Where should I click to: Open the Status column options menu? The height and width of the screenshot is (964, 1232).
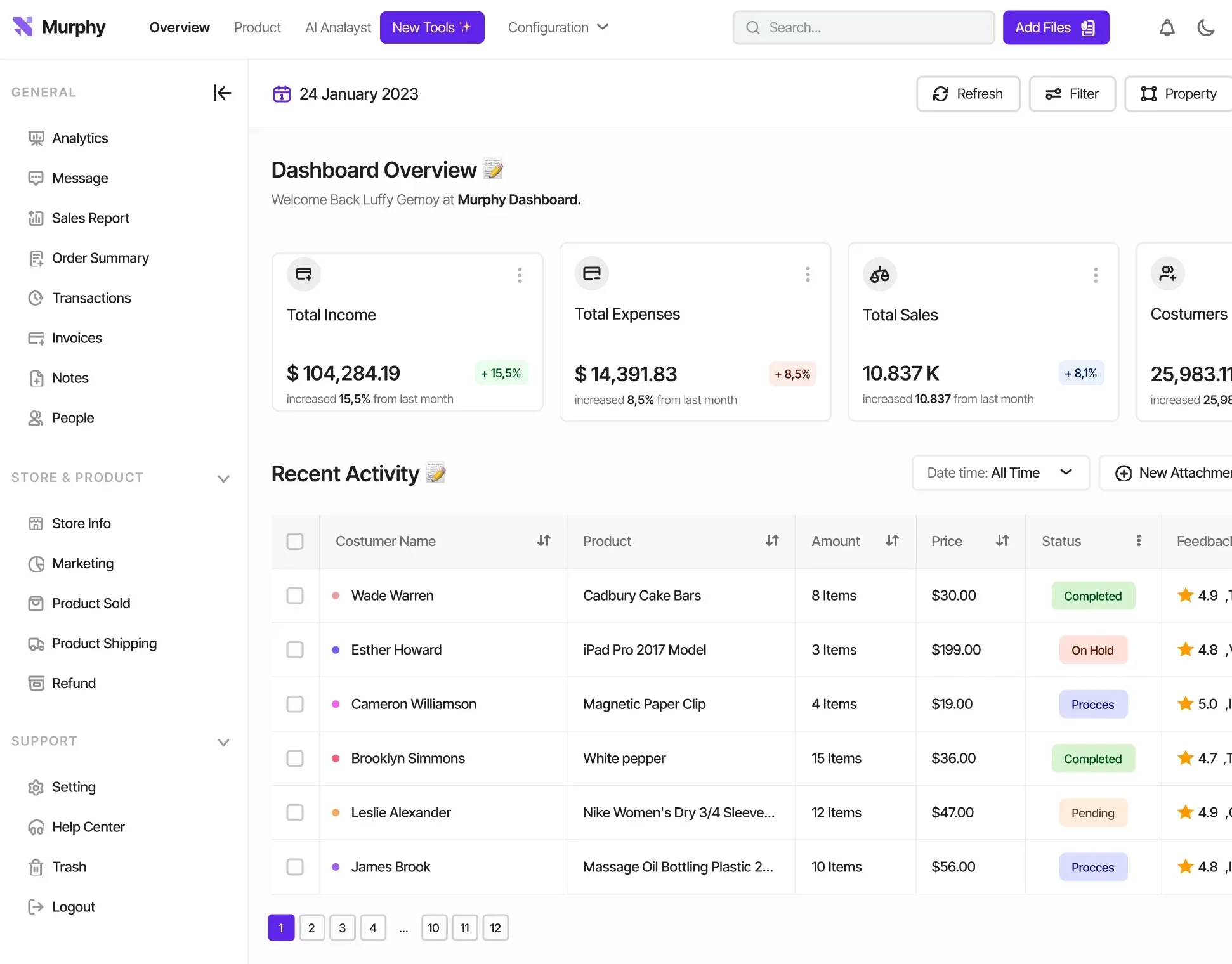click(x=1139, y=540)
